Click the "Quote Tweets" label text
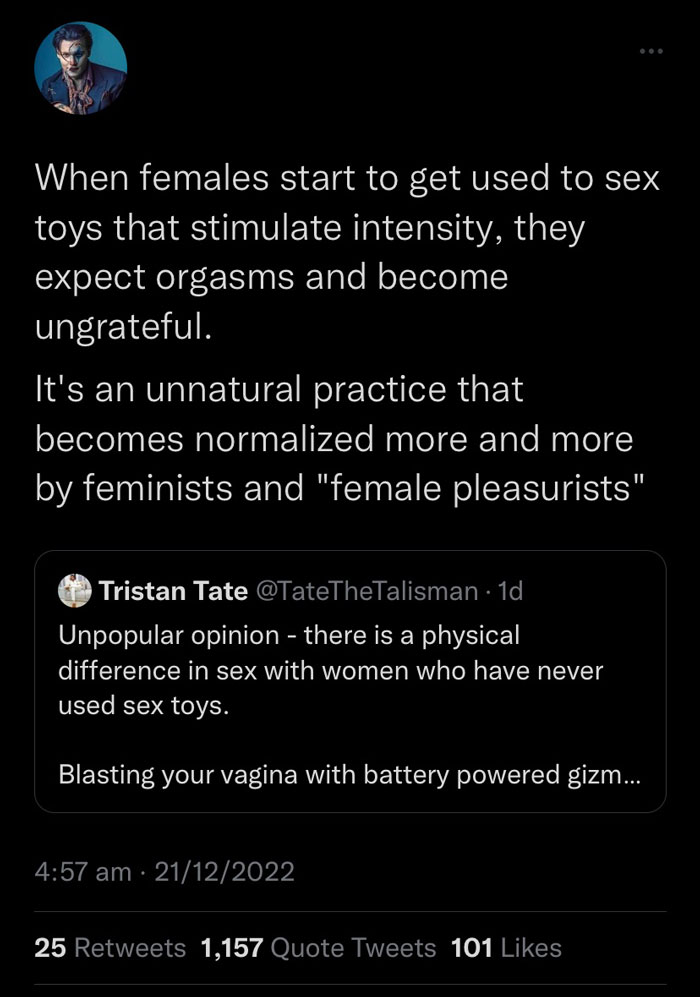700x997 pixels. (353, 948)
